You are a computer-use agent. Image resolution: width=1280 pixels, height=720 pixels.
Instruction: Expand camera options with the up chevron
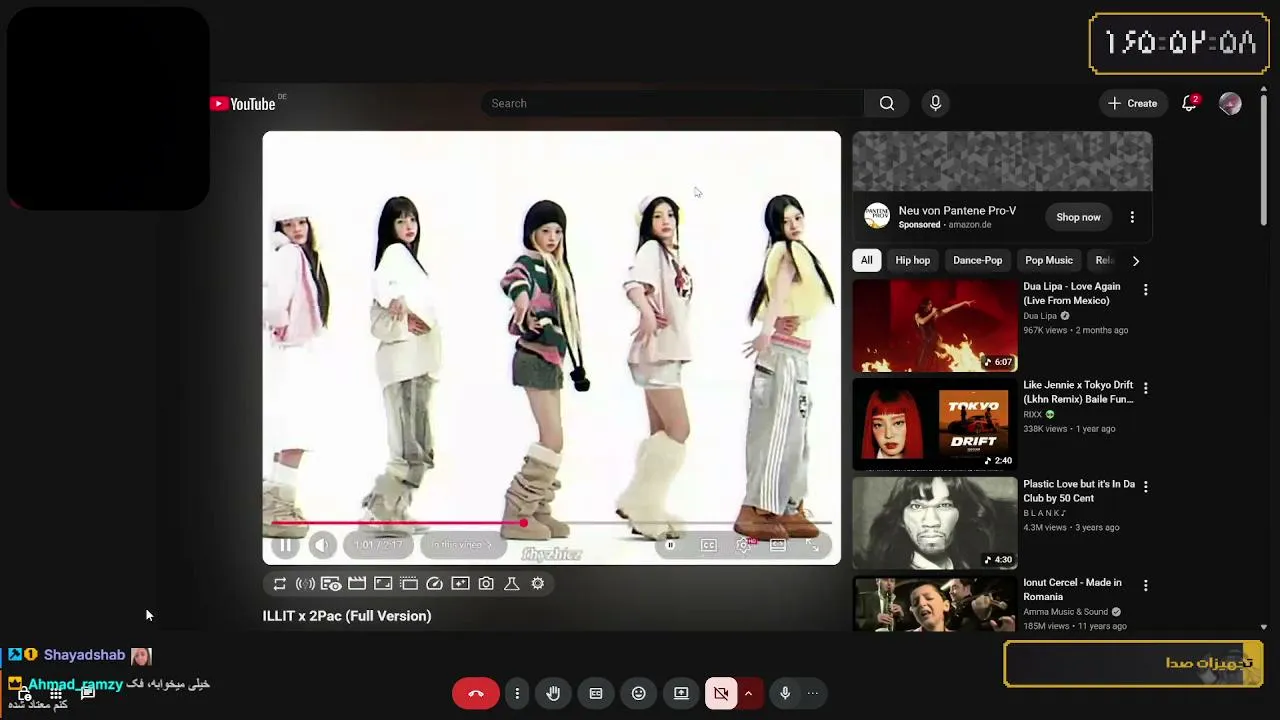748,693
